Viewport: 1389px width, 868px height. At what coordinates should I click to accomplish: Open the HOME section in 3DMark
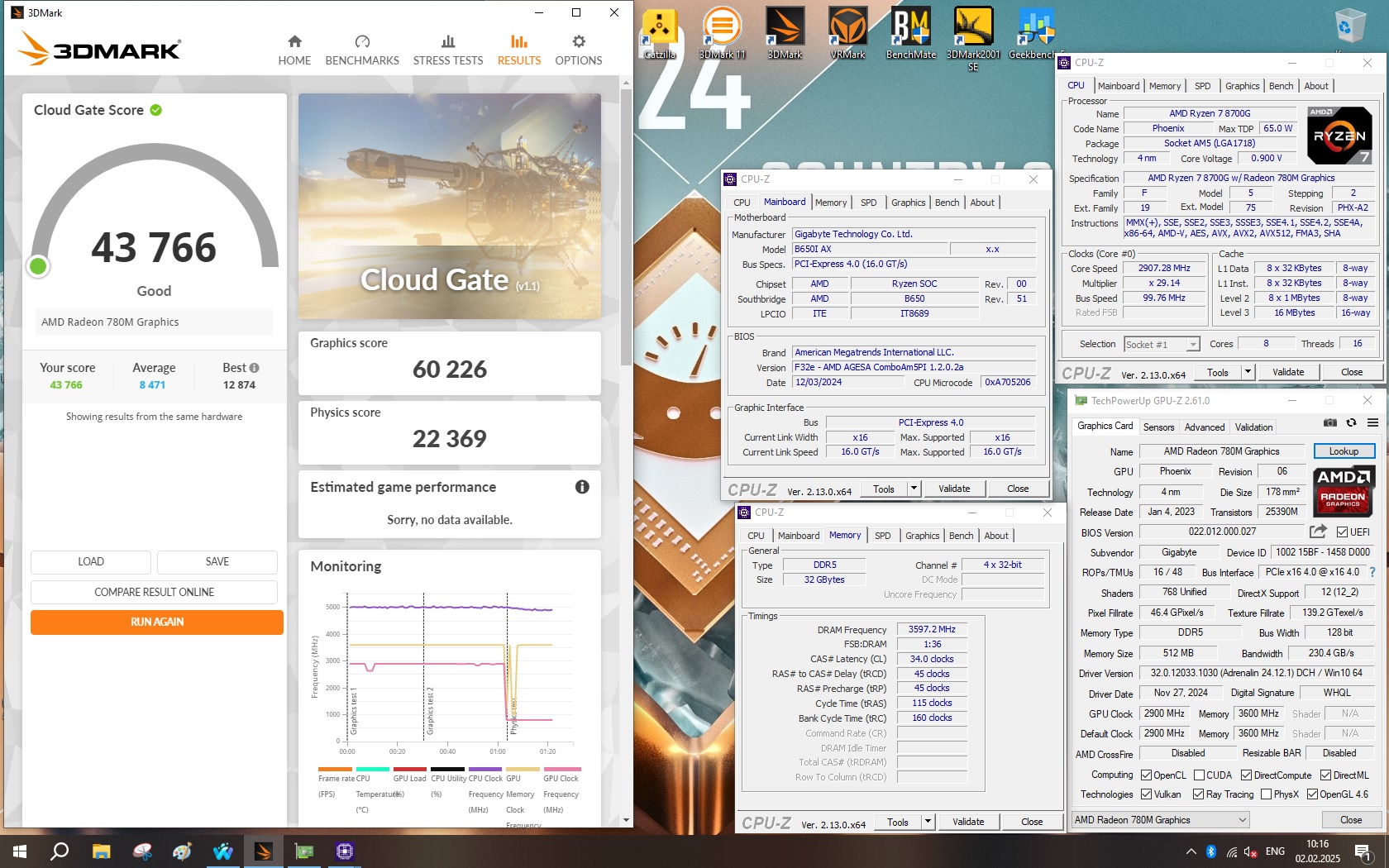294,50
